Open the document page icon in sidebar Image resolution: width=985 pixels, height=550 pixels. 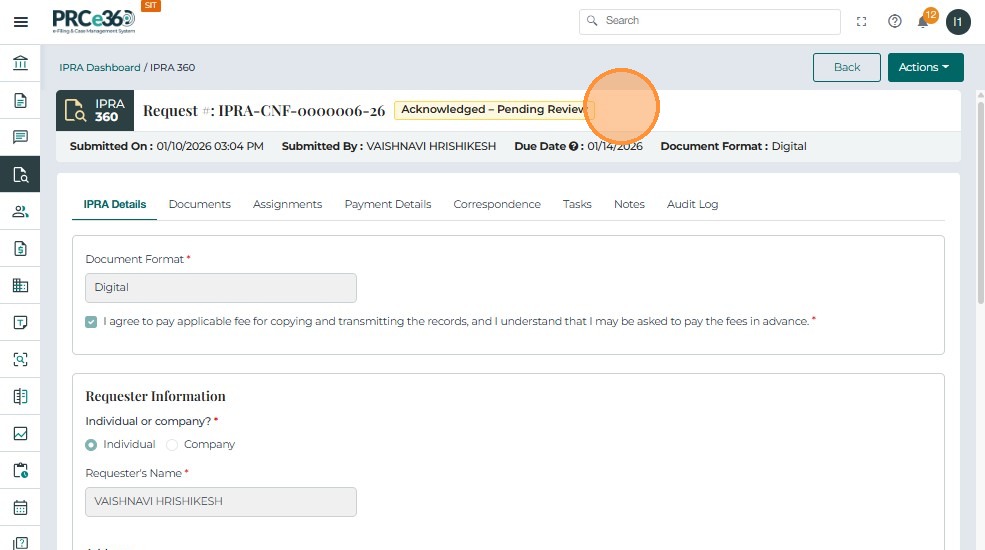pos(20,100)
